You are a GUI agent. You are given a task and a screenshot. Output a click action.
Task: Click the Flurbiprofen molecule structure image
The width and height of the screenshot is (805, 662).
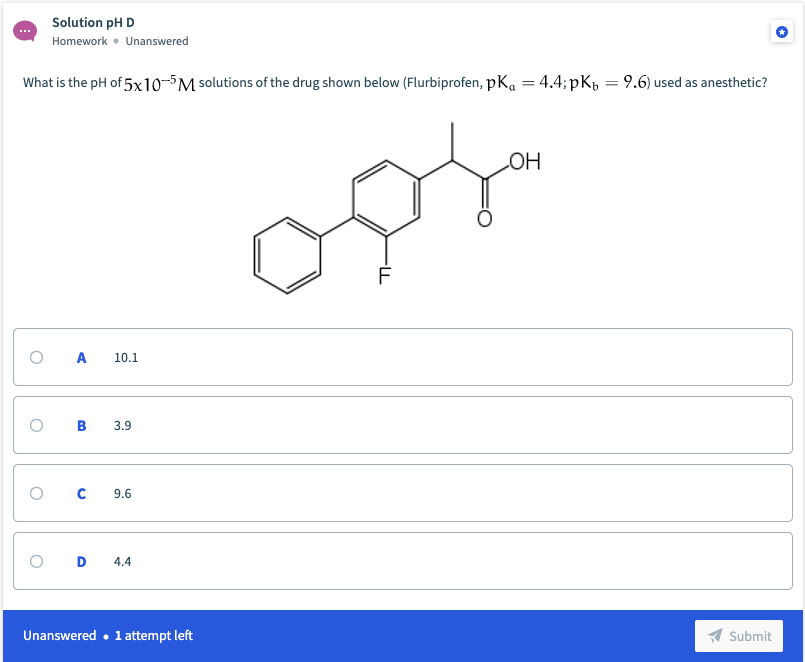point(400,210)
